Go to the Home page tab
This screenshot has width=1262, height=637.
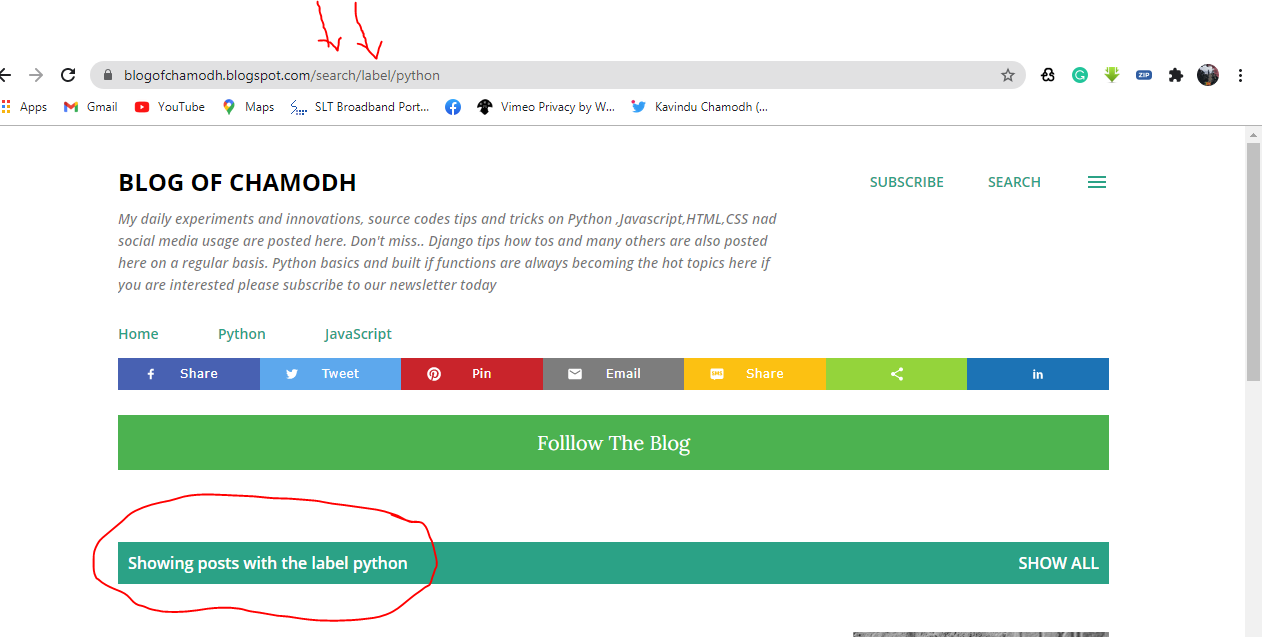tap(138, 334)
